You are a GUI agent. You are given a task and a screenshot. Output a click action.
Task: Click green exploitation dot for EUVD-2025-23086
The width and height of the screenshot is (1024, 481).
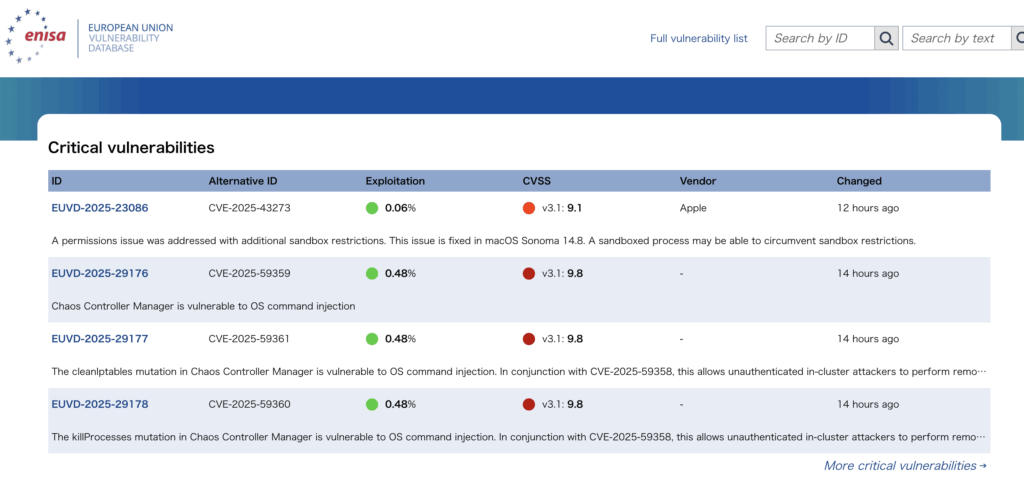pyautogui.click(x=372, y=208)
